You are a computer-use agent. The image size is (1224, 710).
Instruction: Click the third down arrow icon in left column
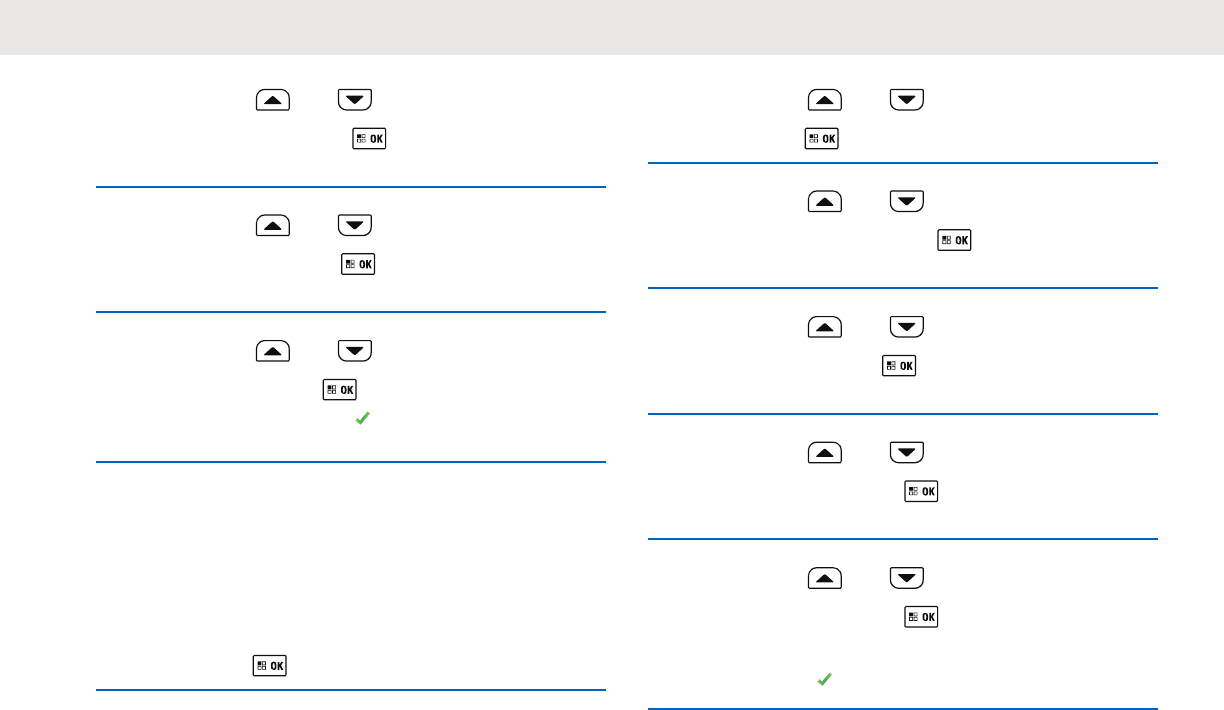coord(355,350)
